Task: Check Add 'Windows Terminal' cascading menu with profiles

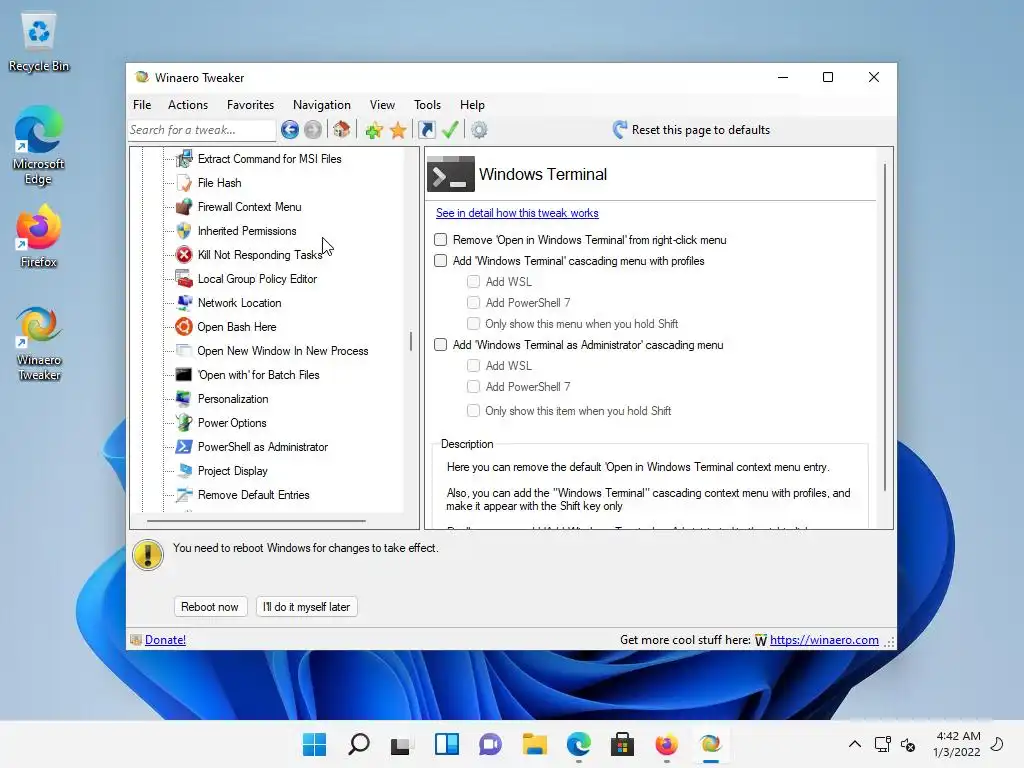Action: tap(441, 261)
